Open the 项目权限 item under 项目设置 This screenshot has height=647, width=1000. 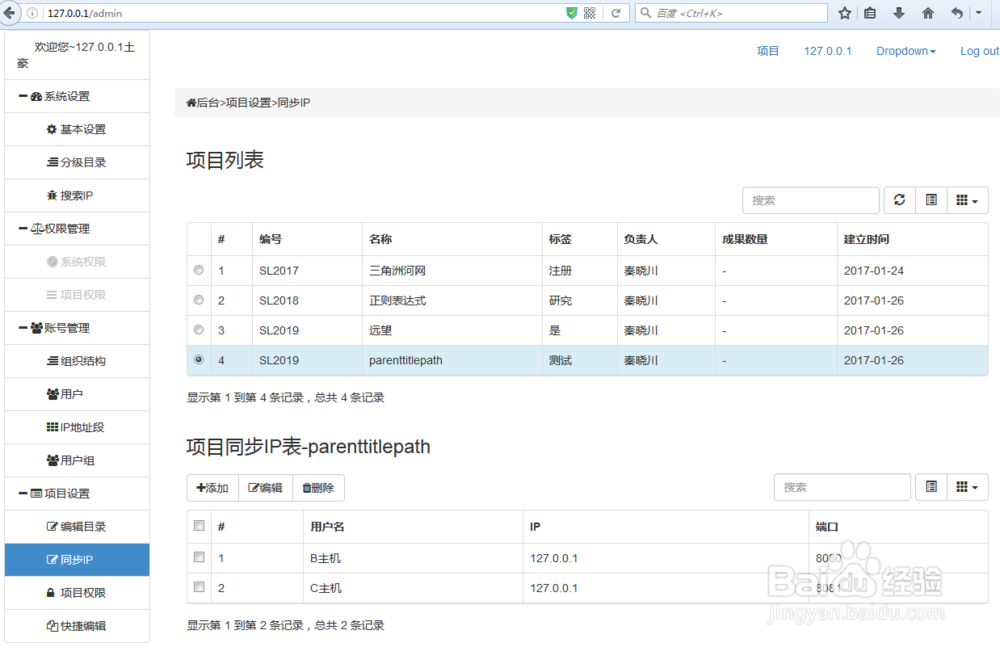[76, 593]
